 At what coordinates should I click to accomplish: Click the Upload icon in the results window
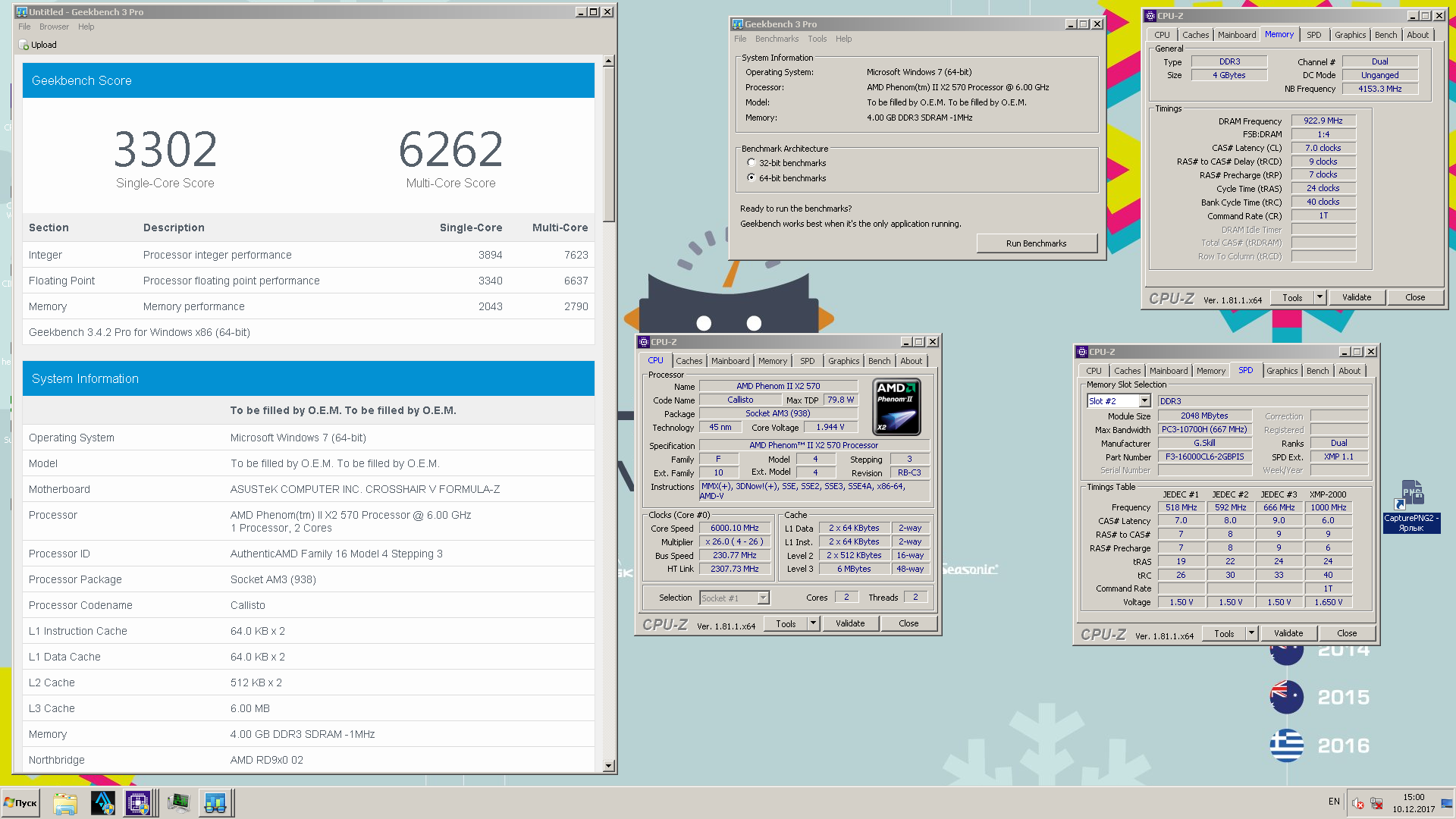24,45
